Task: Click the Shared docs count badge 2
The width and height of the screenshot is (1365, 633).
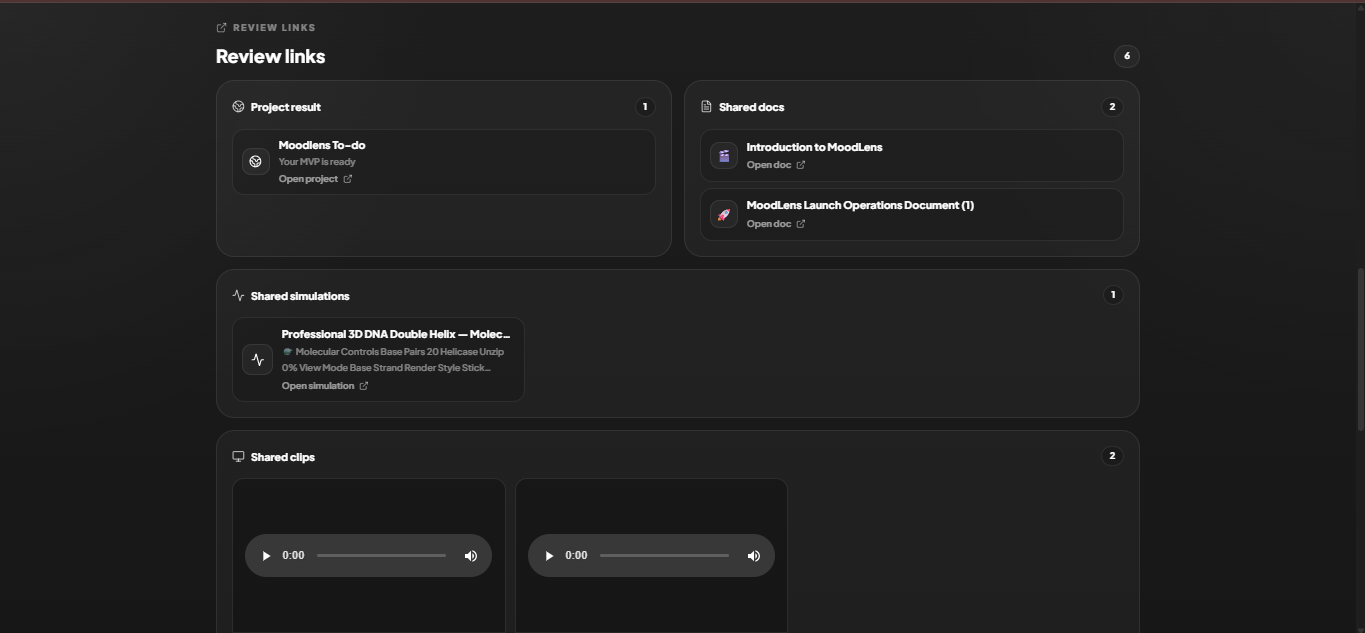Action: tap(1112, 107)
